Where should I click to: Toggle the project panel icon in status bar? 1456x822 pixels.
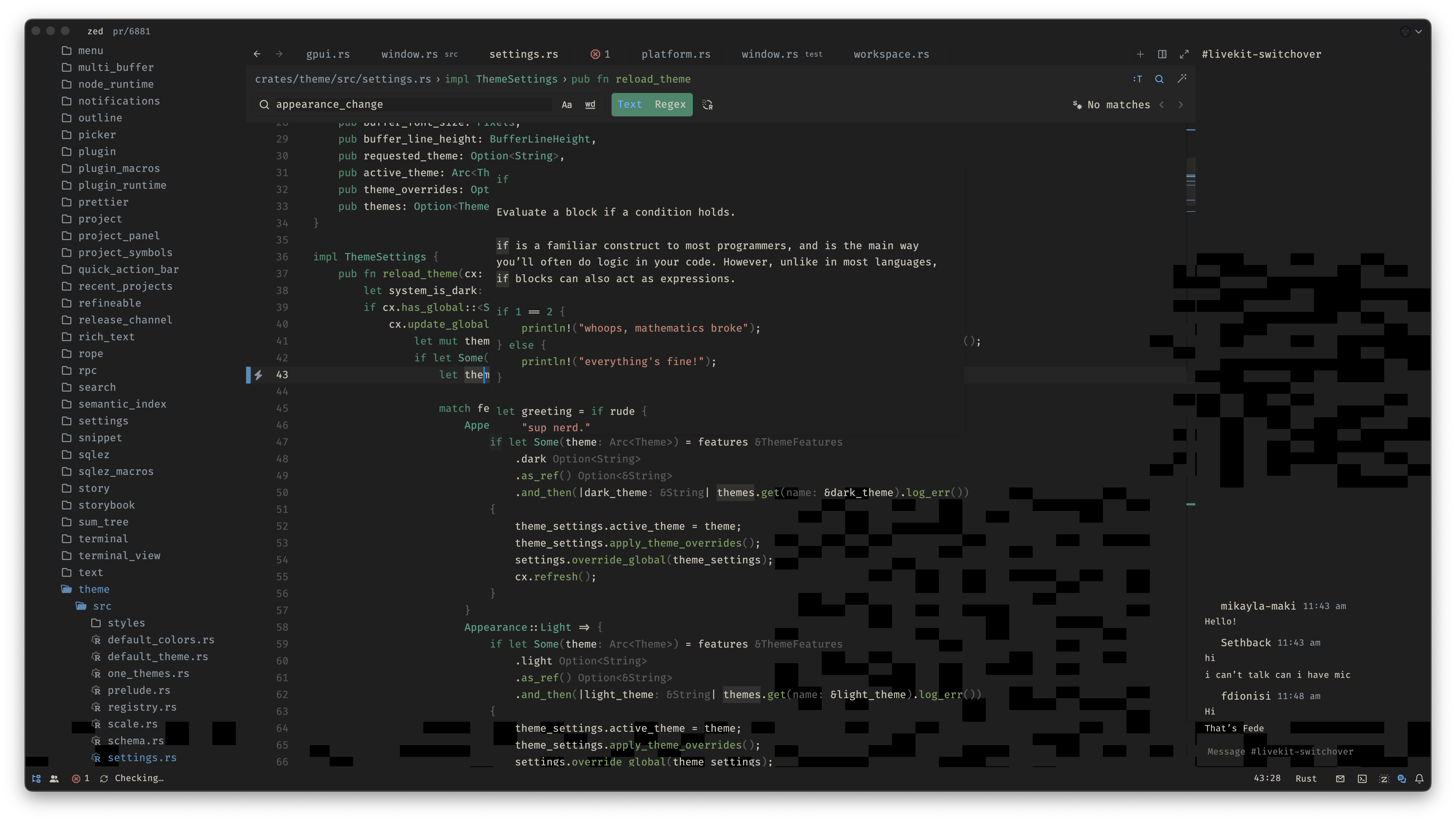[x=36, y=778]
